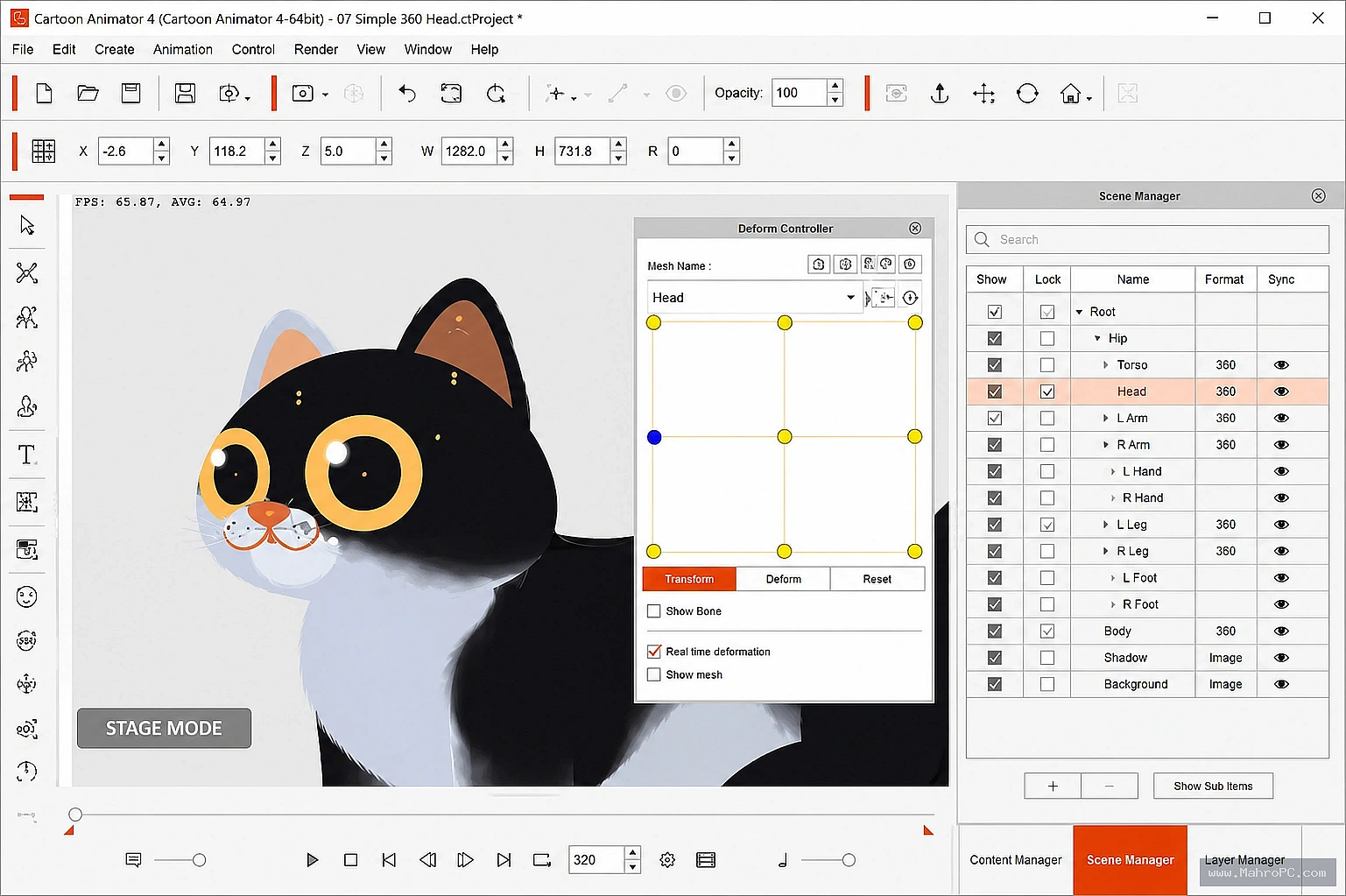Click the Opacity value field
This screenshot has width=1346, height=896.
click(799, 93)
